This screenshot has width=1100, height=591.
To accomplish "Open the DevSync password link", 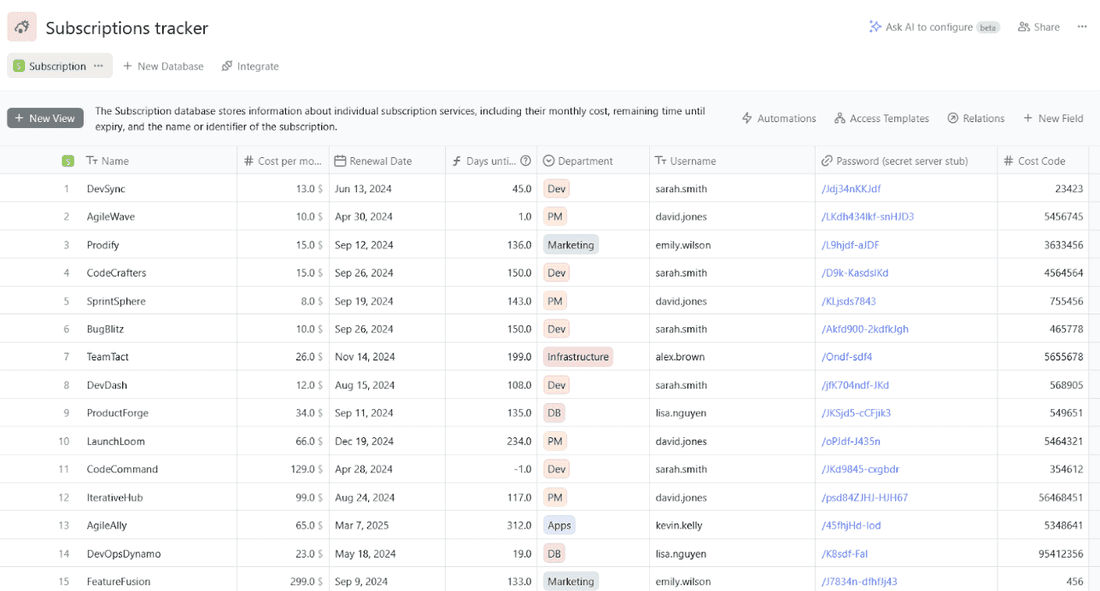I will point(850,189).
